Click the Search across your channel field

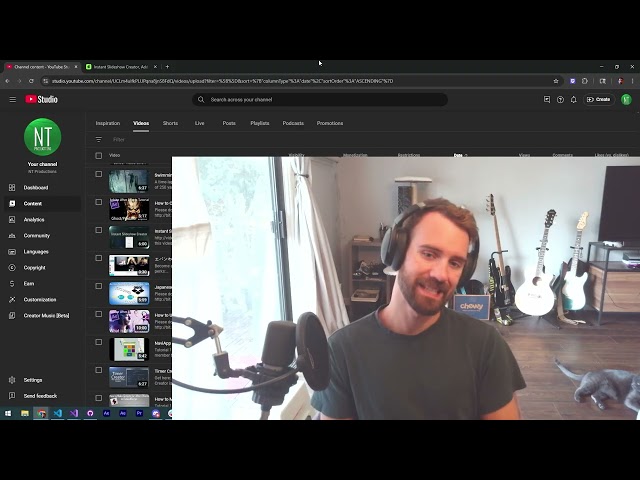[320, 100]
